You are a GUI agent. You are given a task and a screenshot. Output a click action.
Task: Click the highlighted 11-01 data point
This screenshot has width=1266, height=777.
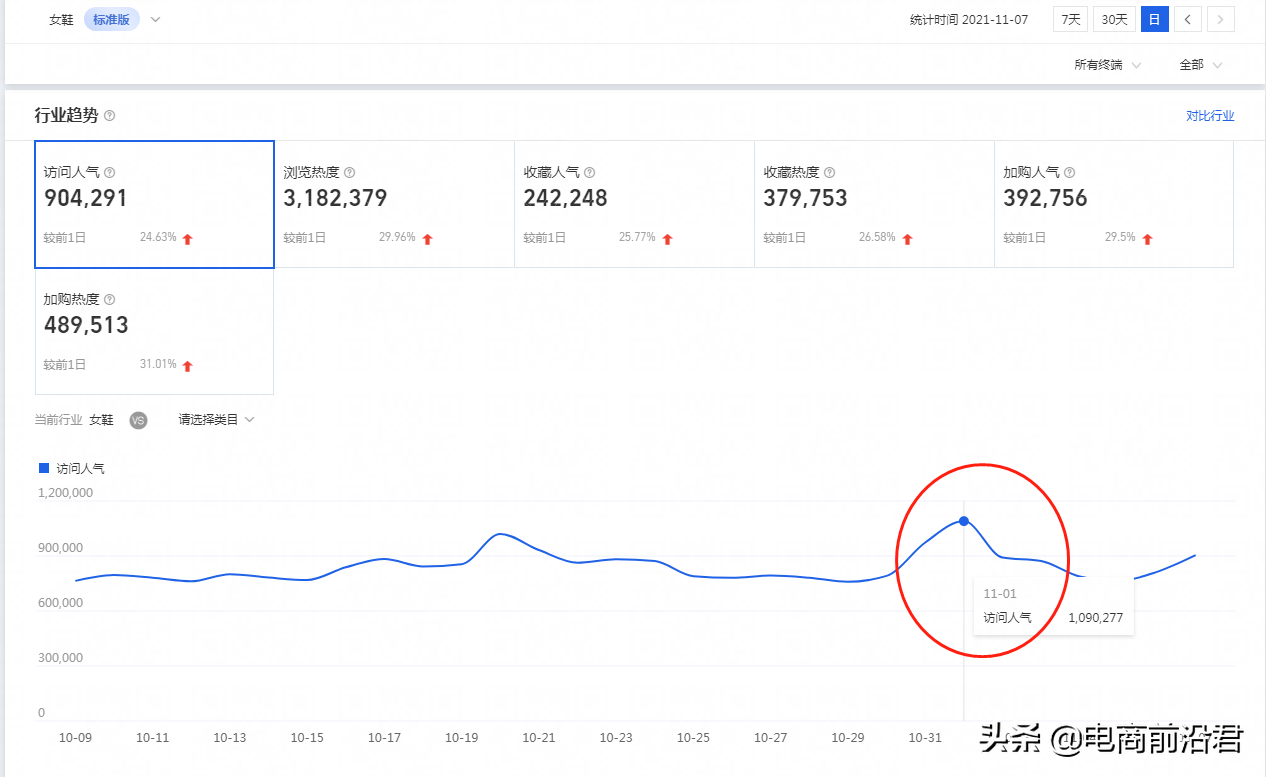point(963,521)
